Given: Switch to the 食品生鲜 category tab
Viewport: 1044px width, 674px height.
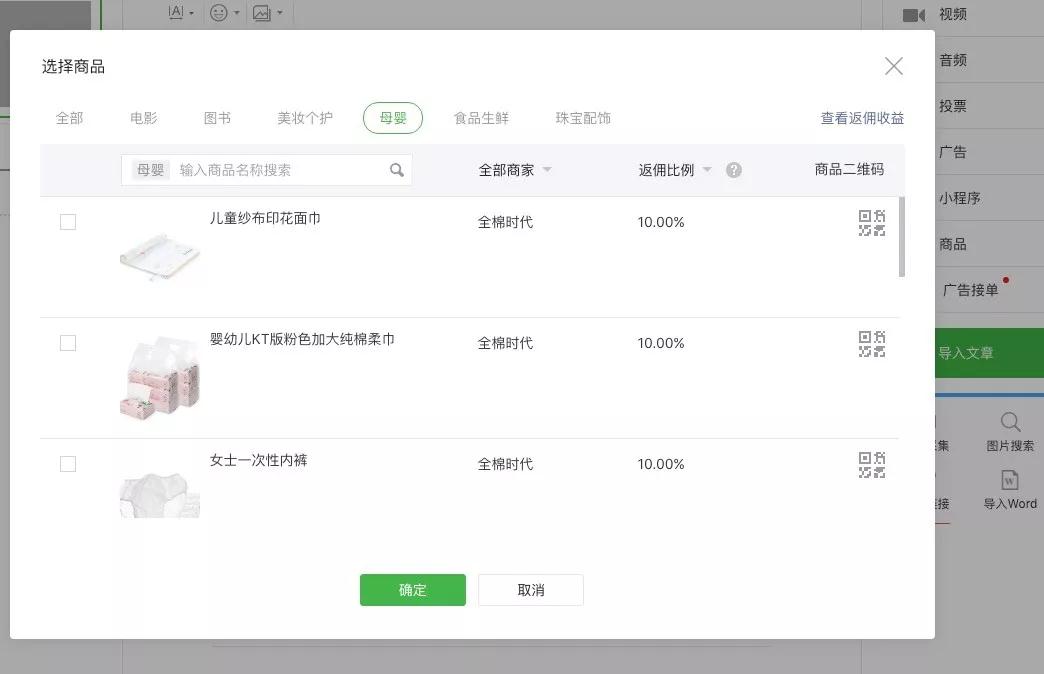Looking at the screenshot, I should [481, 118].
